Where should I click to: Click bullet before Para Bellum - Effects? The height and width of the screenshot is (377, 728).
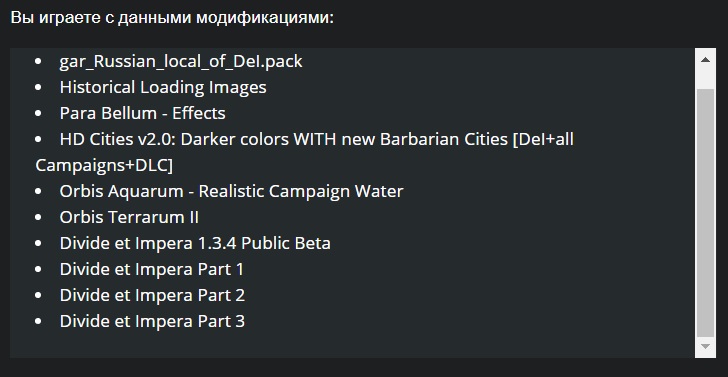tap(38, 113)
